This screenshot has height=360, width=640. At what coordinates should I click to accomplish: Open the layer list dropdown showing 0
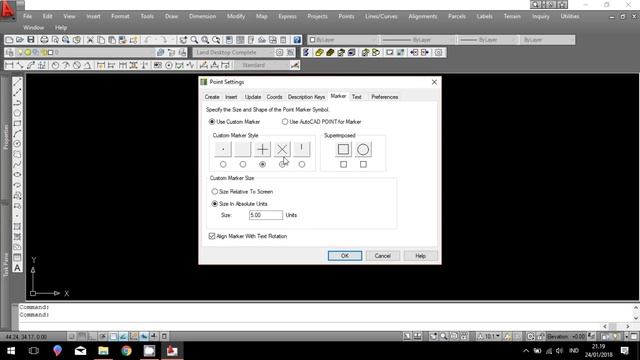tap(86, 52)
